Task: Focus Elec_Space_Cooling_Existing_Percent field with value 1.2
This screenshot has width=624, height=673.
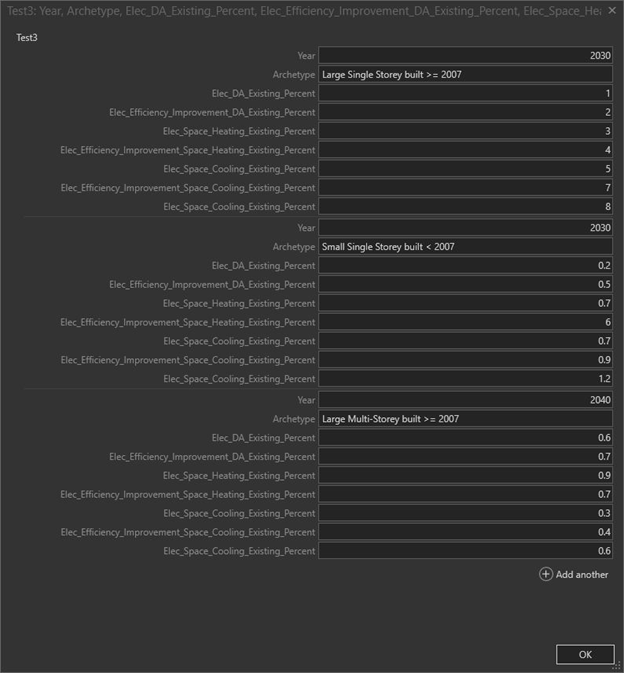Action: pos(465,379)
